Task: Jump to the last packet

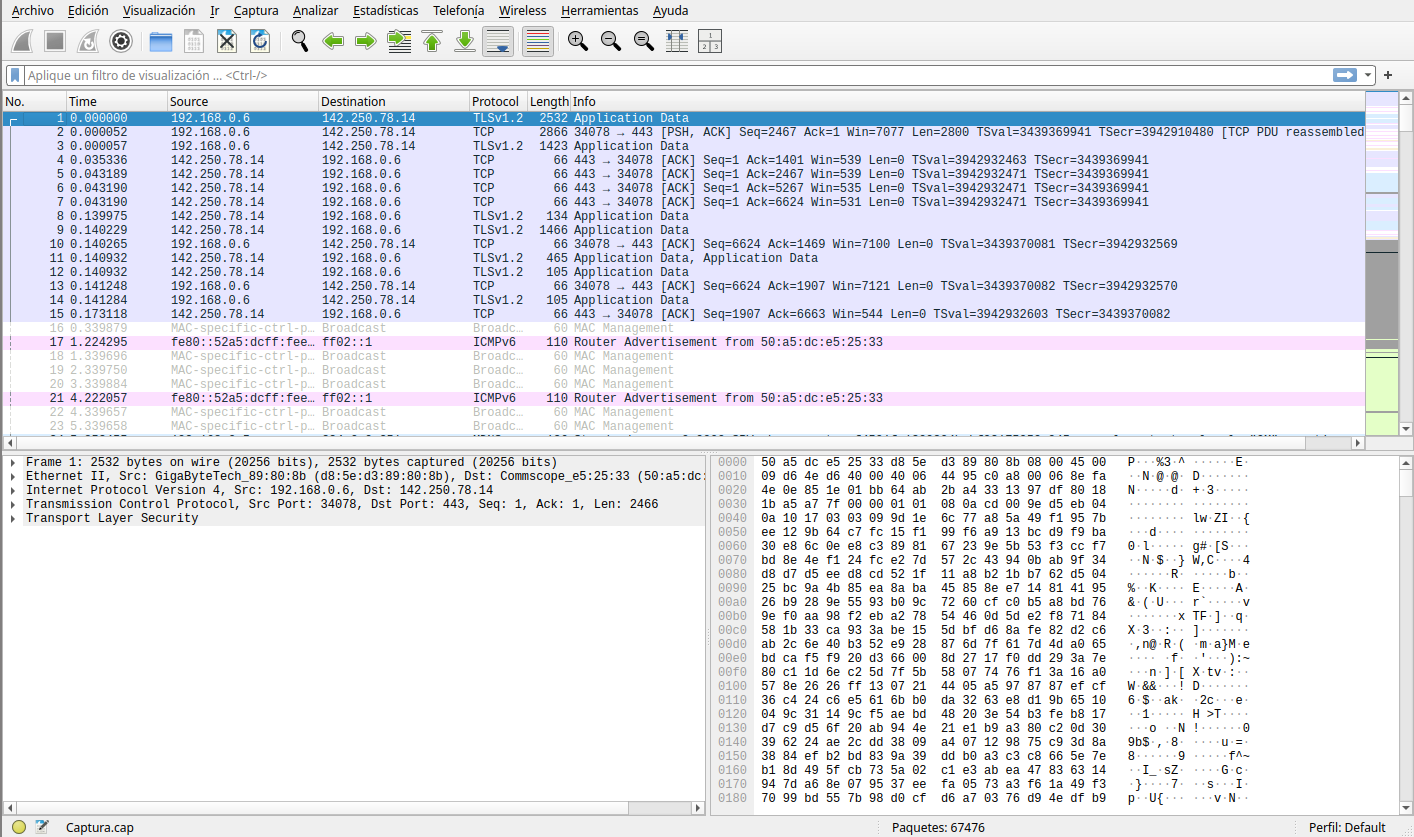Action: pos(465,41)
